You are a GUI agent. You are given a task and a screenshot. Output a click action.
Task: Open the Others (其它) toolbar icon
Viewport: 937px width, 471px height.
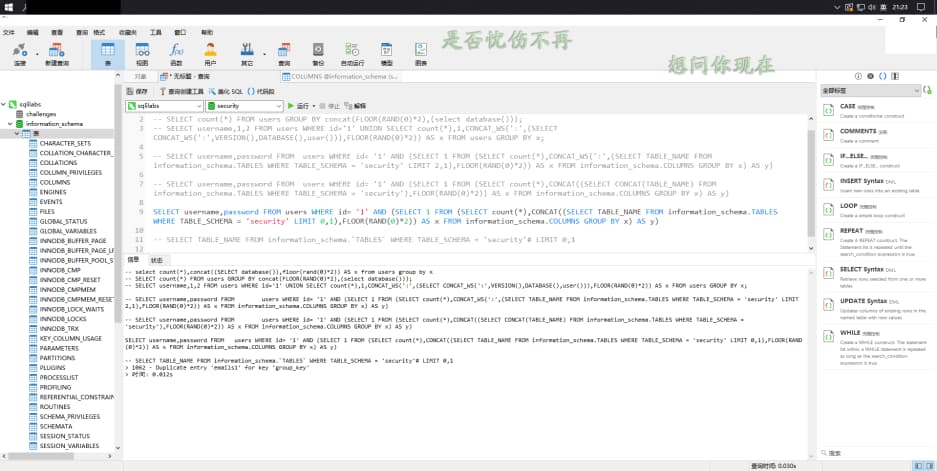(247, 54)
